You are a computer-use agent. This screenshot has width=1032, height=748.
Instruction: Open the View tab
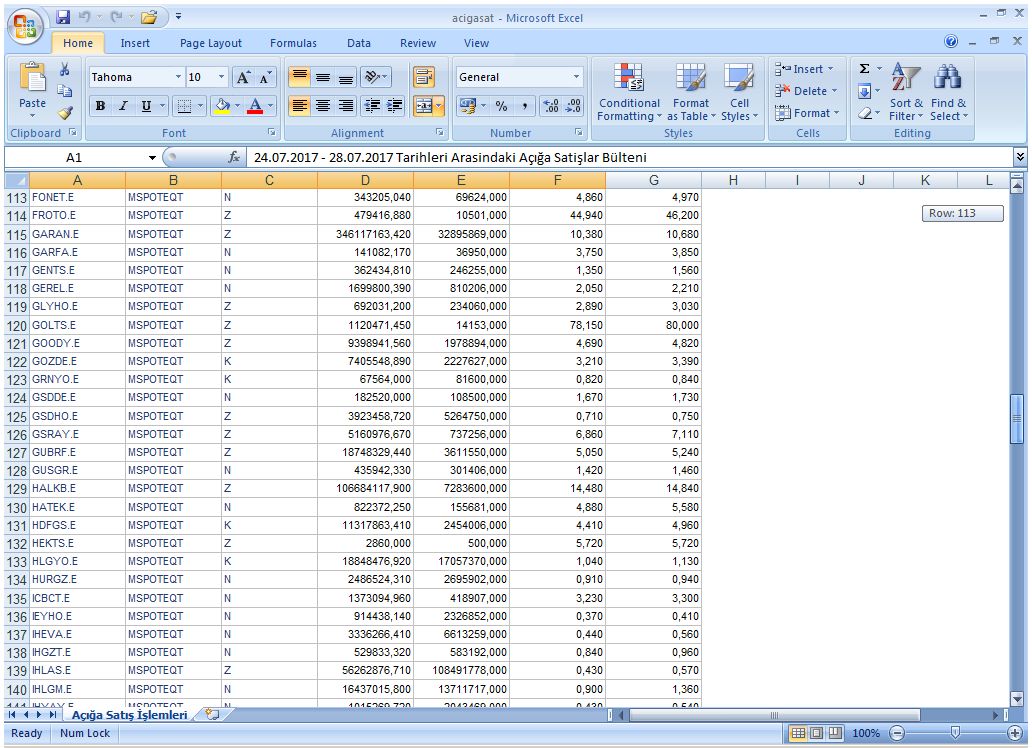point(476,43)
